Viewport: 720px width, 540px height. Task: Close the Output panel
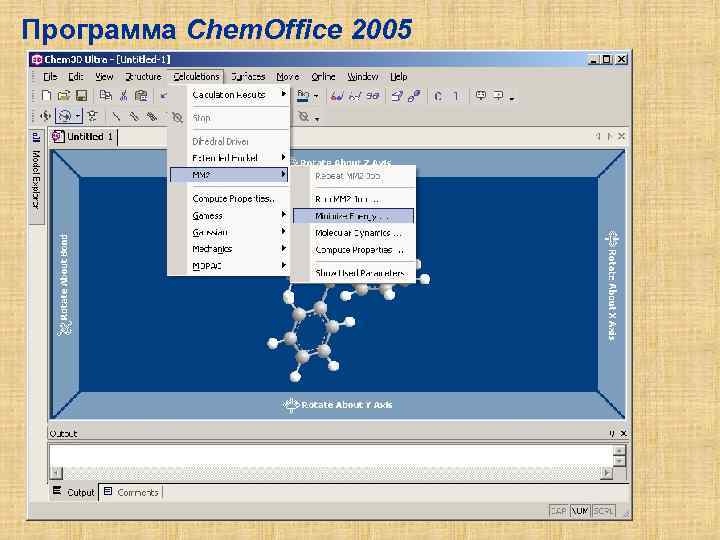[x=623, y=433]
